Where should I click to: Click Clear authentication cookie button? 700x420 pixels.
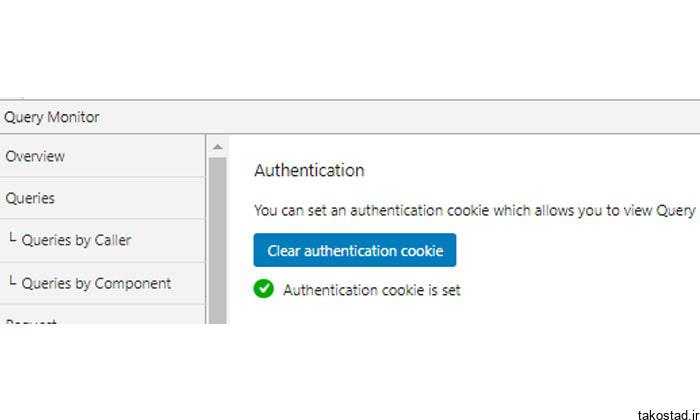355,250
